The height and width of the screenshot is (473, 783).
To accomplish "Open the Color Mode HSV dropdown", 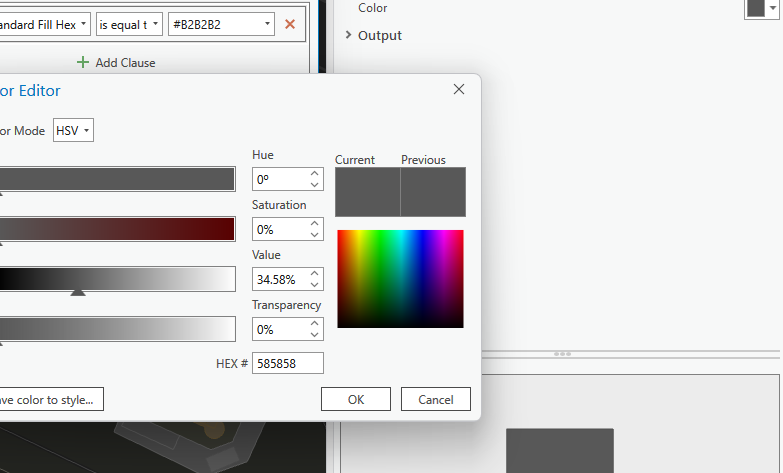I will click(73, 130).
